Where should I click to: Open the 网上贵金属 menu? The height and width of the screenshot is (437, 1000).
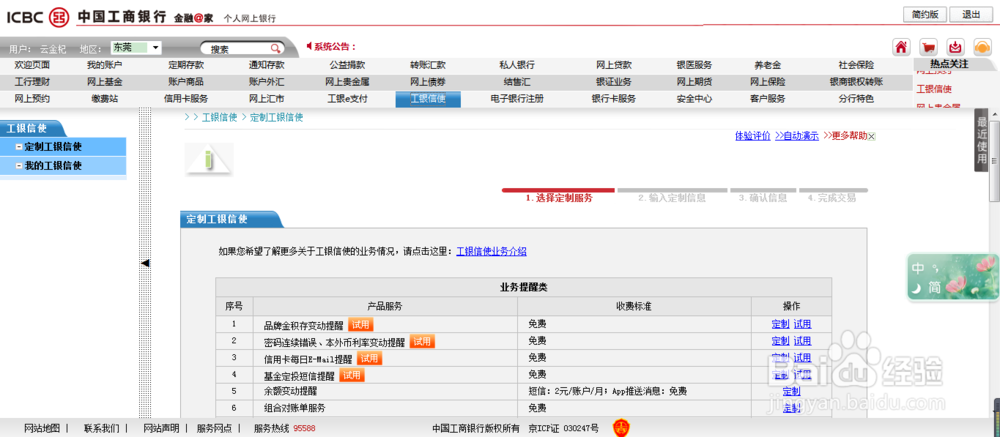[x=348, y=82]
